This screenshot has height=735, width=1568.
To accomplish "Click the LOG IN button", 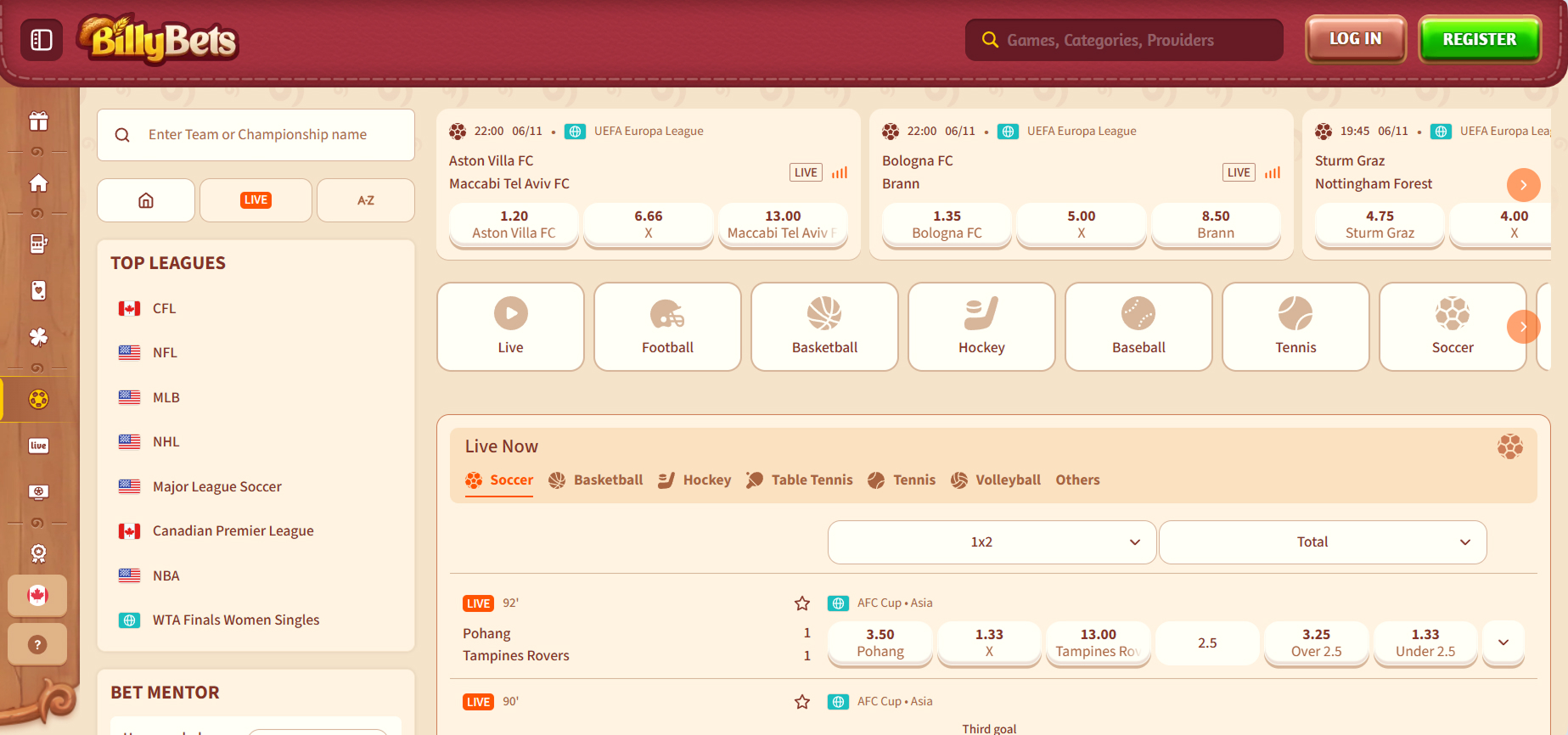I will tap(1355, 40).
